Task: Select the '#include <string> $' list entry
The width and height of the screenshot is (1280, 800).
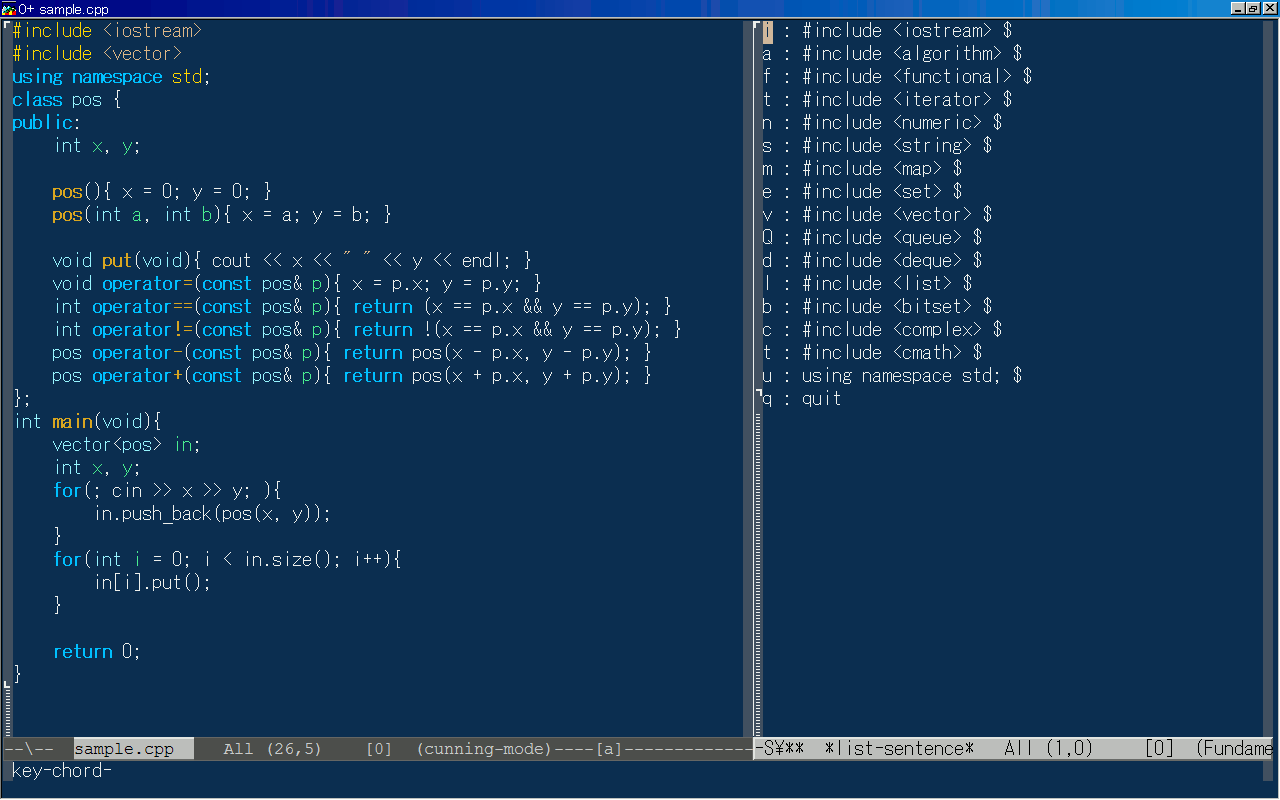Action: (x=878, y=146)
